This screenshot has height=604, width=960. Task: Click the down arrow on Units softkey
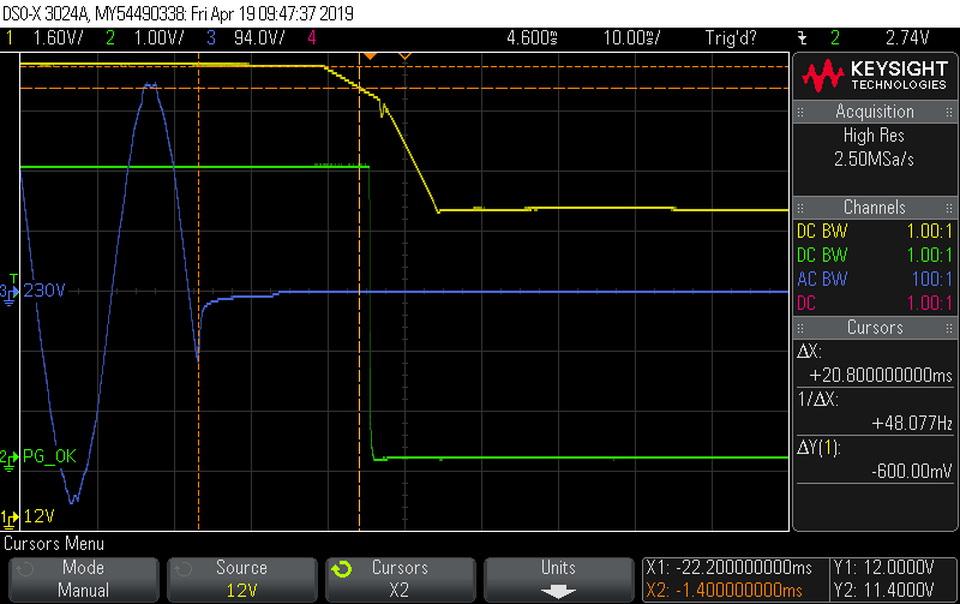pos(558,592)
